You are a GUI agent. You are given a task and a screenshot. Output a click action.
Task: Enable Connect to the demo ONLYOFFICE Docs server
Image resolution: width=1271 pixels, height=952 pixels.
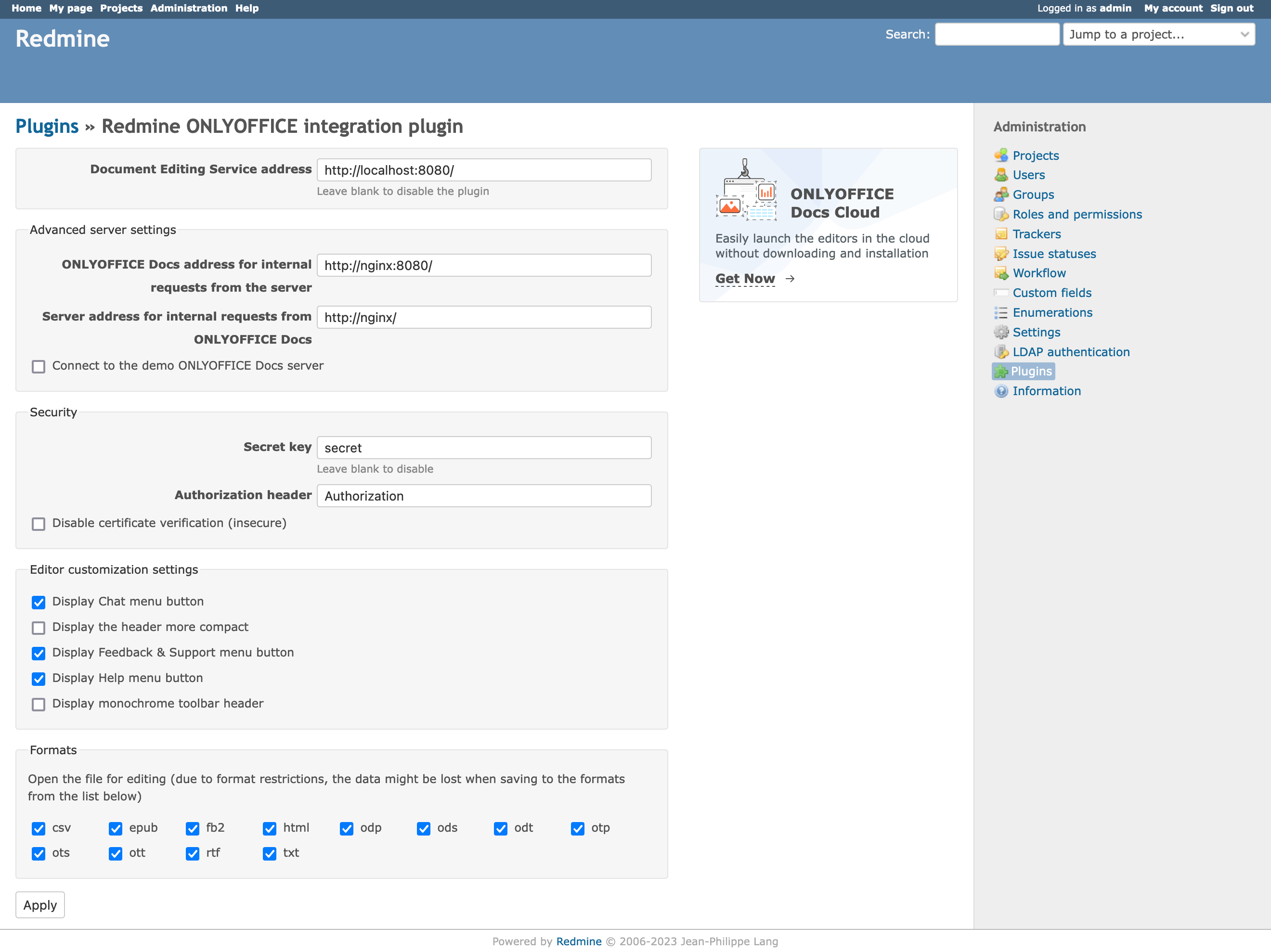[x=39, y=366]
